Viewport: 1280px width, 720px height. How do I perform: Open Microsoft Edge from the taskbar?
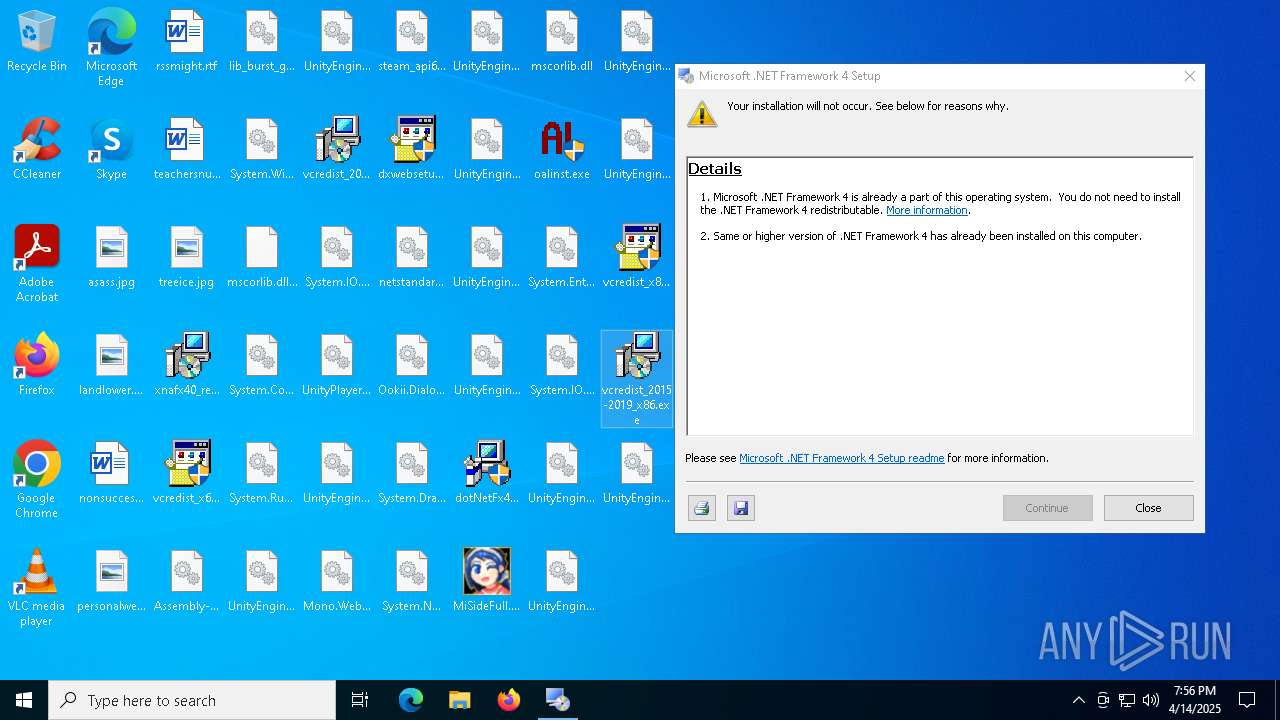click(411, 700)
